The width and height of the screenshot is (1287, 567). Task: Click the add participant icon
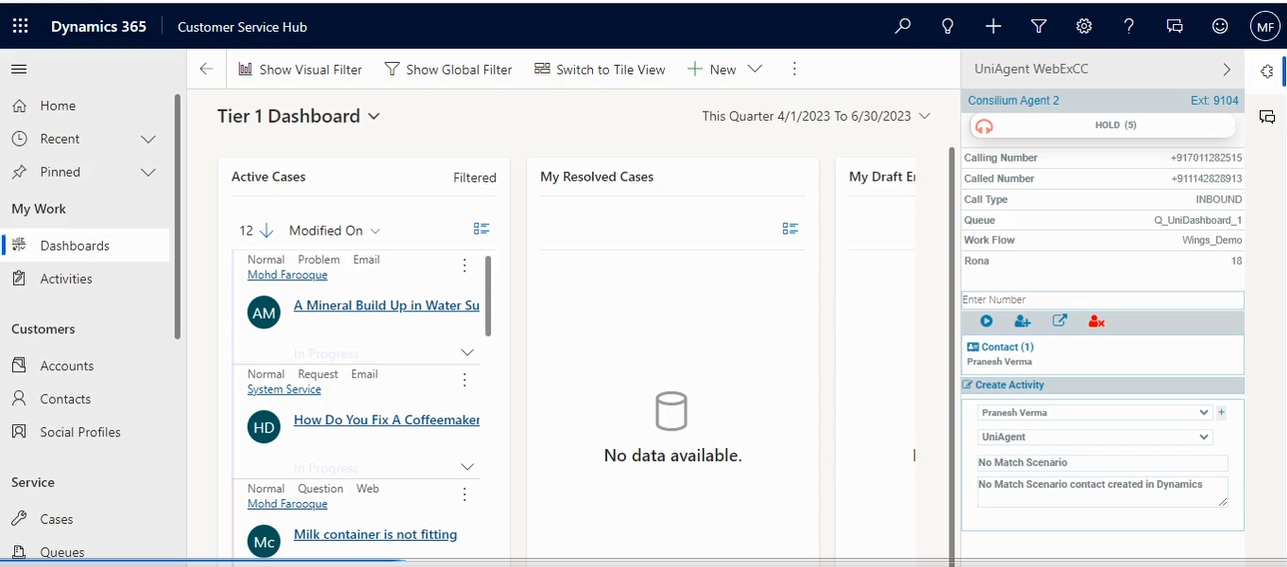[x=1022, y=321]
